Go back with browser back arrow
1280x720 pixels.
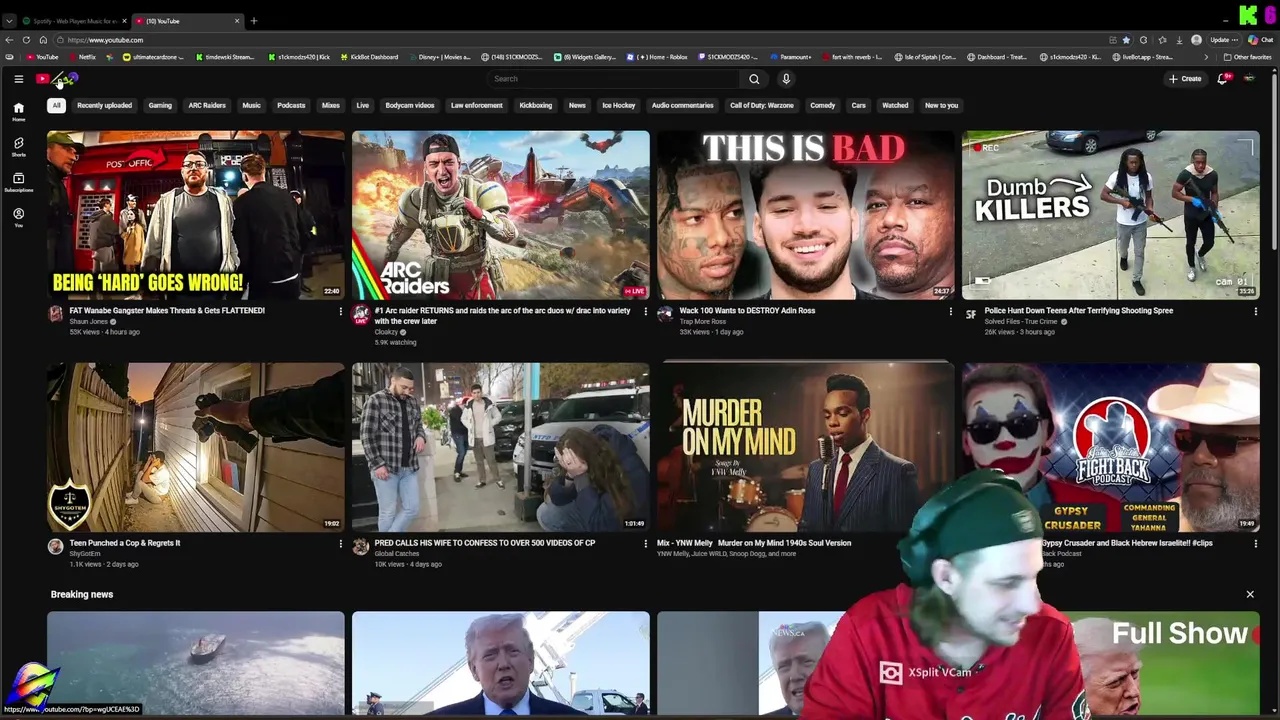(x=9, y=40)
